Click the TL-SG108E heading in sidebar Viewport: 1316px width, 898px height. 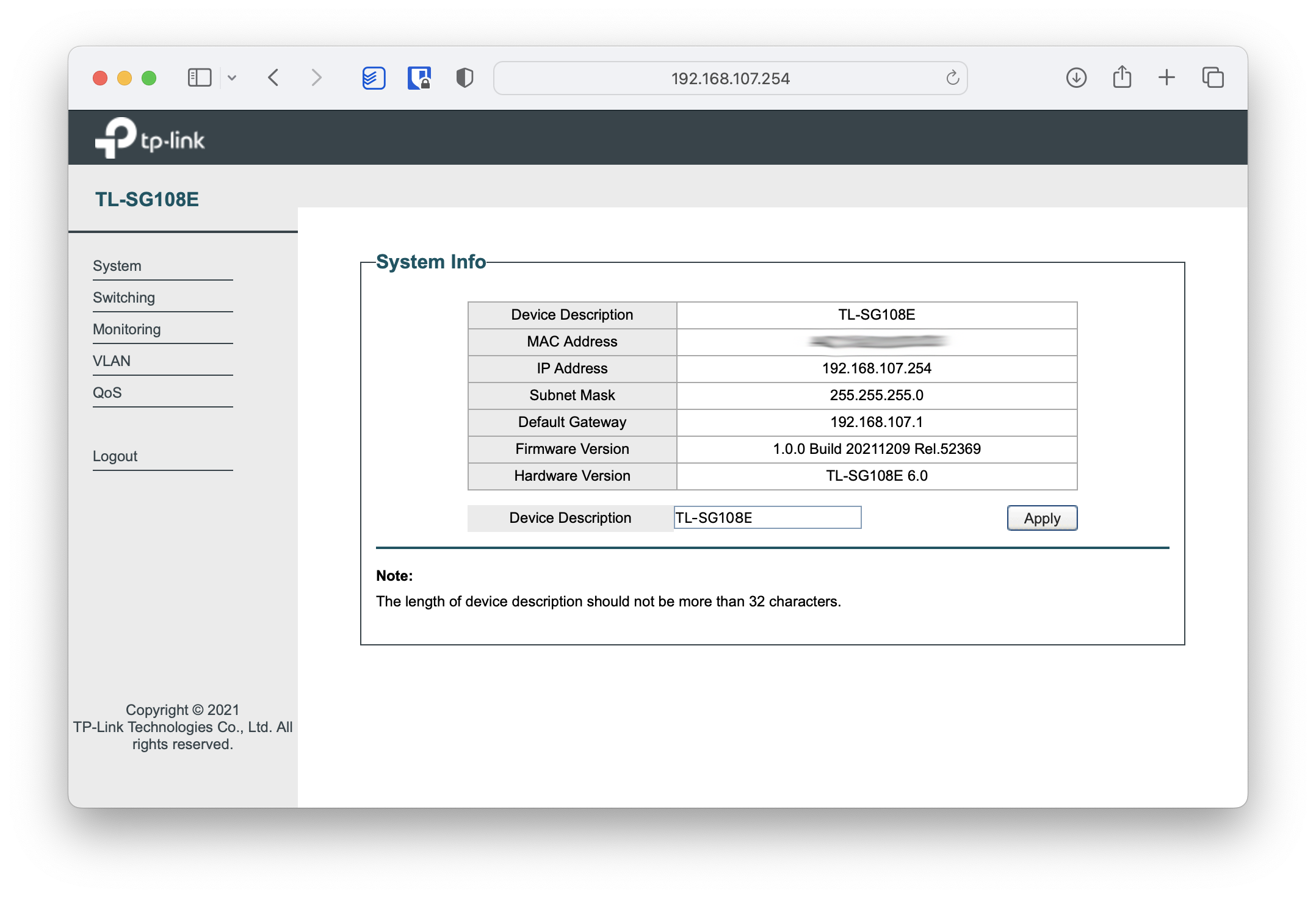click(147, 199)
